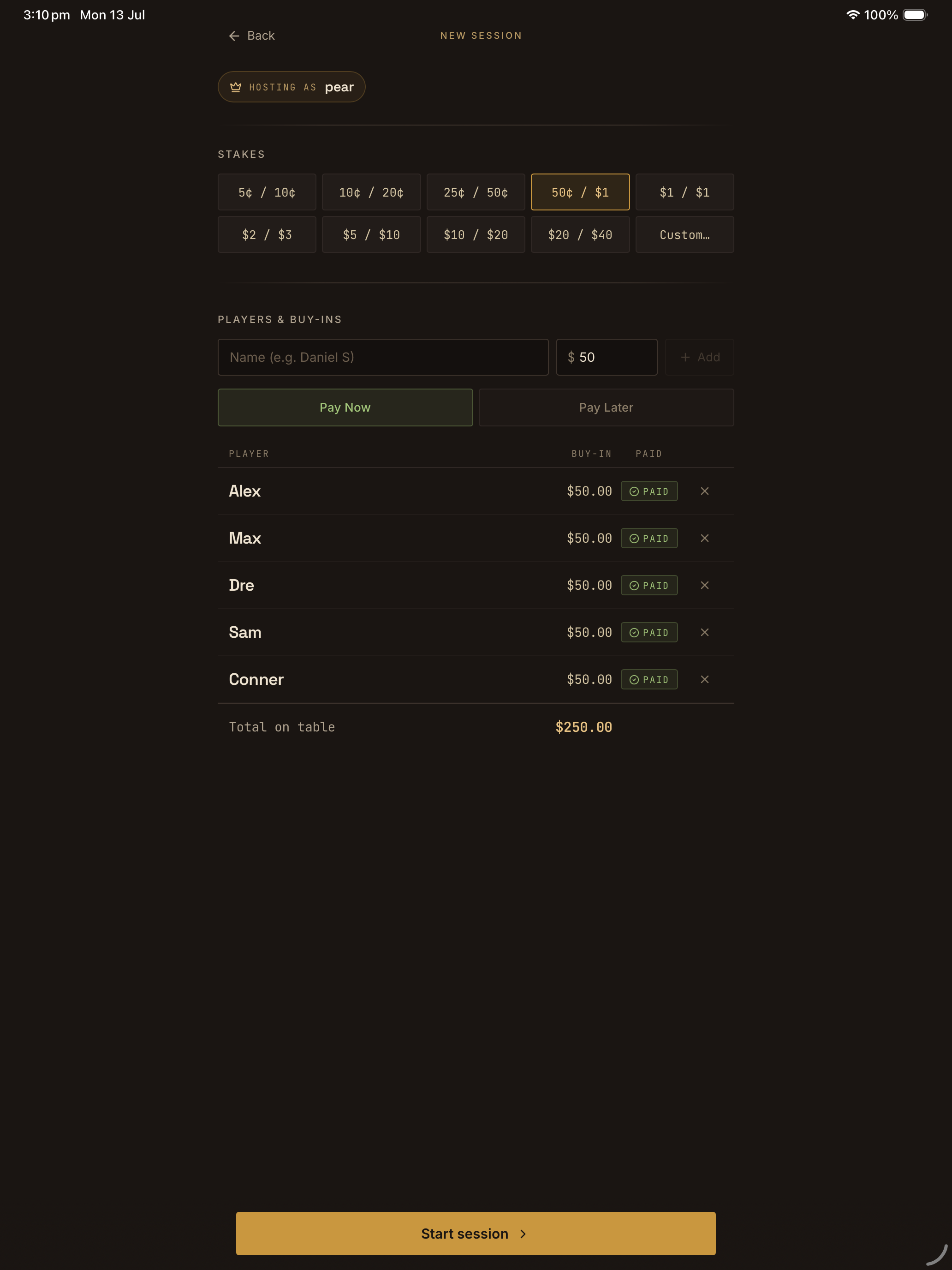Select 5¢ / 10¢ stakes
Screen dimensions: 952x1270
click(267, 192)
